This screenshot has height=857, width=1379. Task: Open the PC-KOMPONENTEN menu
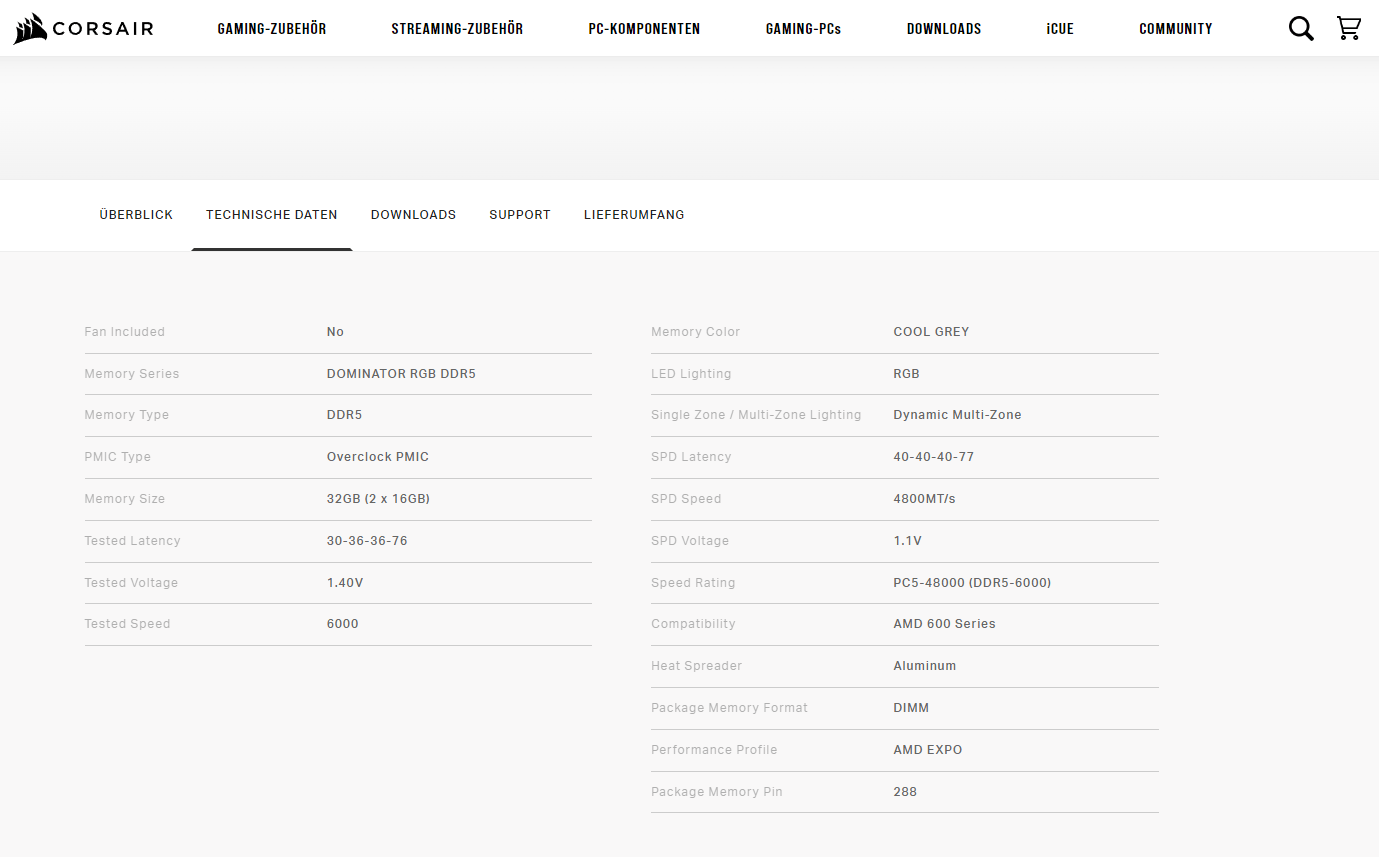click(x=644, y=29)
